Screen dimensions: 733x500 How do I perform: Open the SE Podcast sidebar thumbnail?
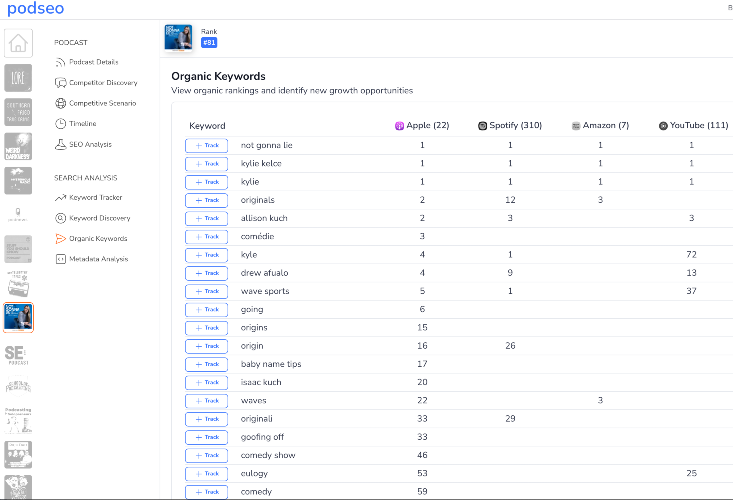tap(17, 355)
